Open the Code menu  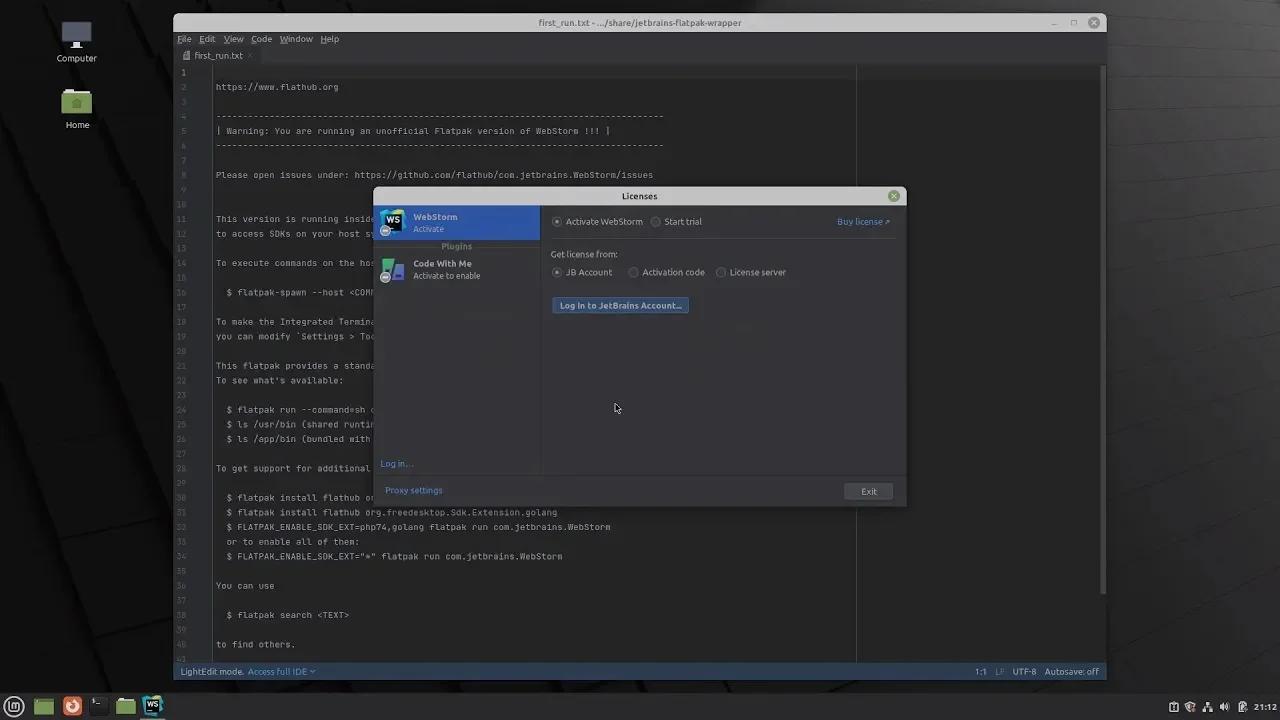point(260,39)
